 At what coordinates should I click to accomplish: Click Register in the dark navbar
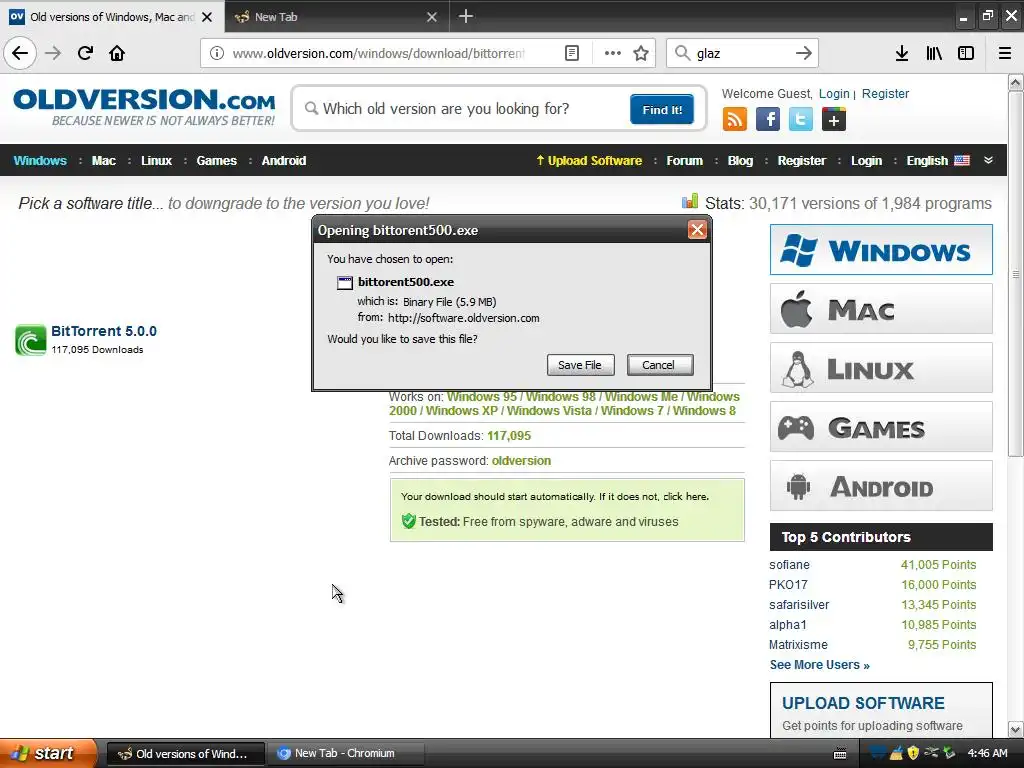801,161
